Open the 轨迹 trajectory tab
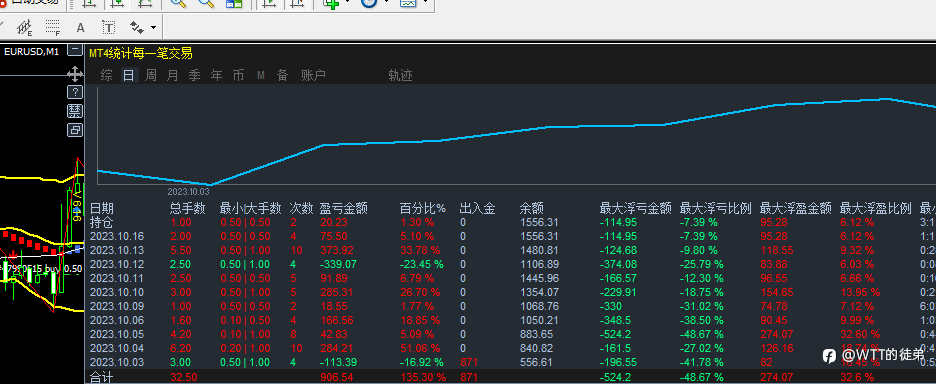 tap(401, 75)
